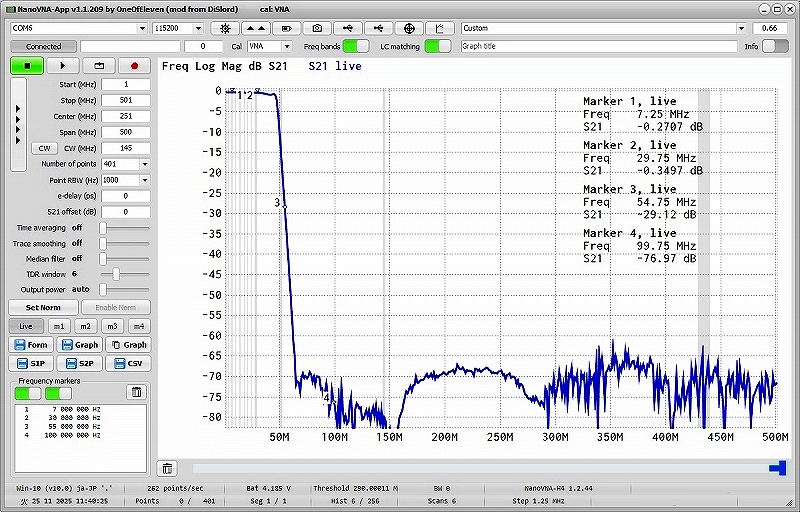
Task: Click the crosshair target icon
Action: [x=410, y=29]
